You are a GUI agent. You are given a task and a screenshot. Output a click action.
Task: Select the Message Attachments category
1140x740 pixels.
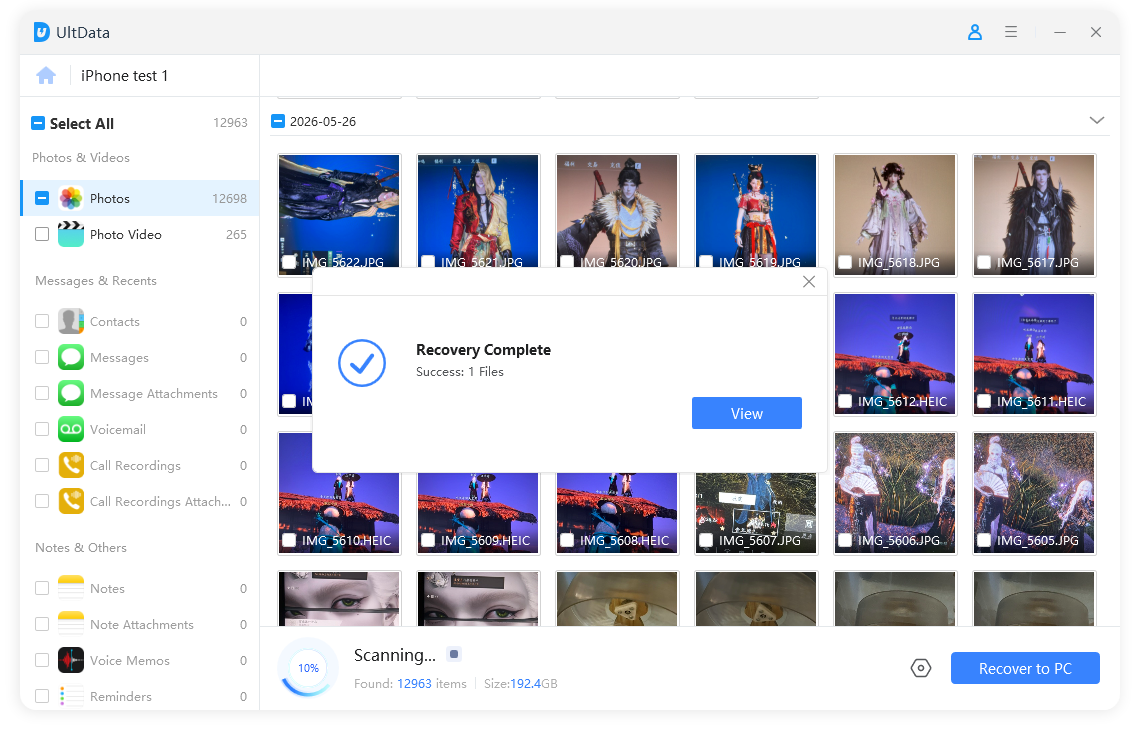pyautogui.click(x=140, y=393)
